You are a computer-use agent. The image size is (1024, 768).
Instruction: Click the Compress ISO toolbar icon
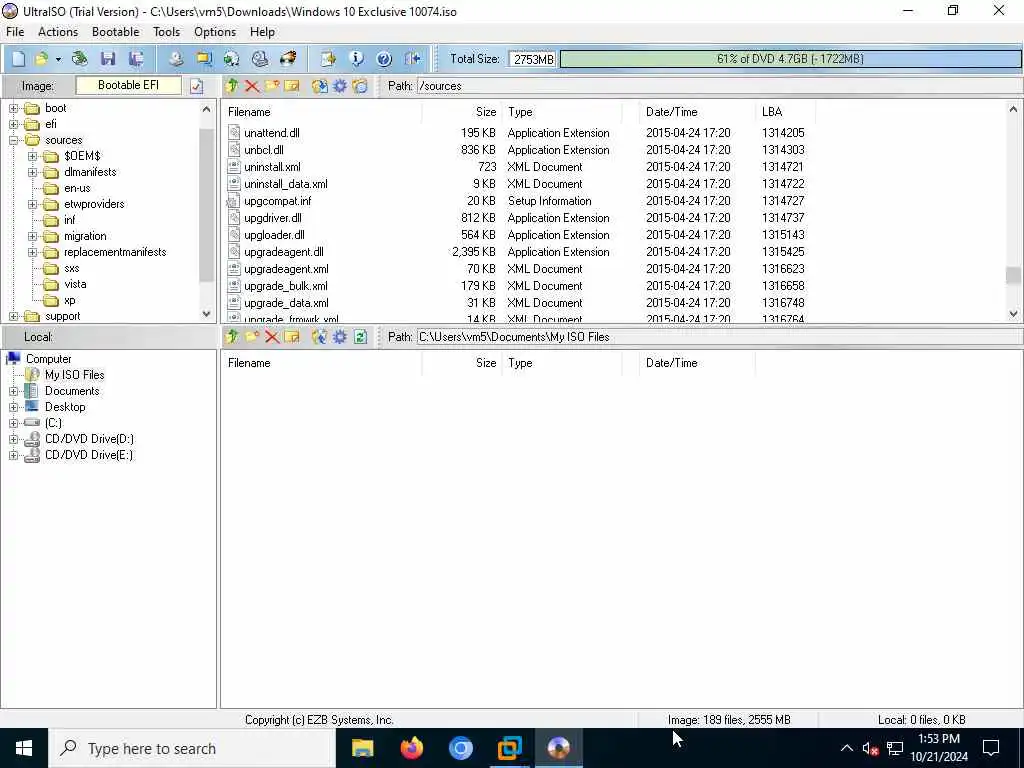tap(204, 59)
